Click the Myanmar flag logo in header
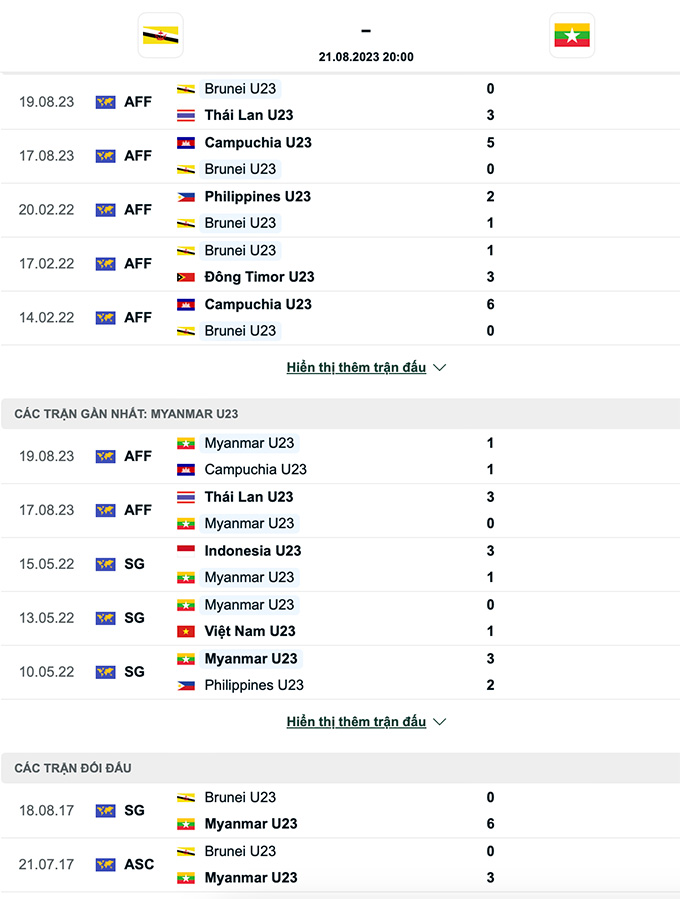 point(572,36)
